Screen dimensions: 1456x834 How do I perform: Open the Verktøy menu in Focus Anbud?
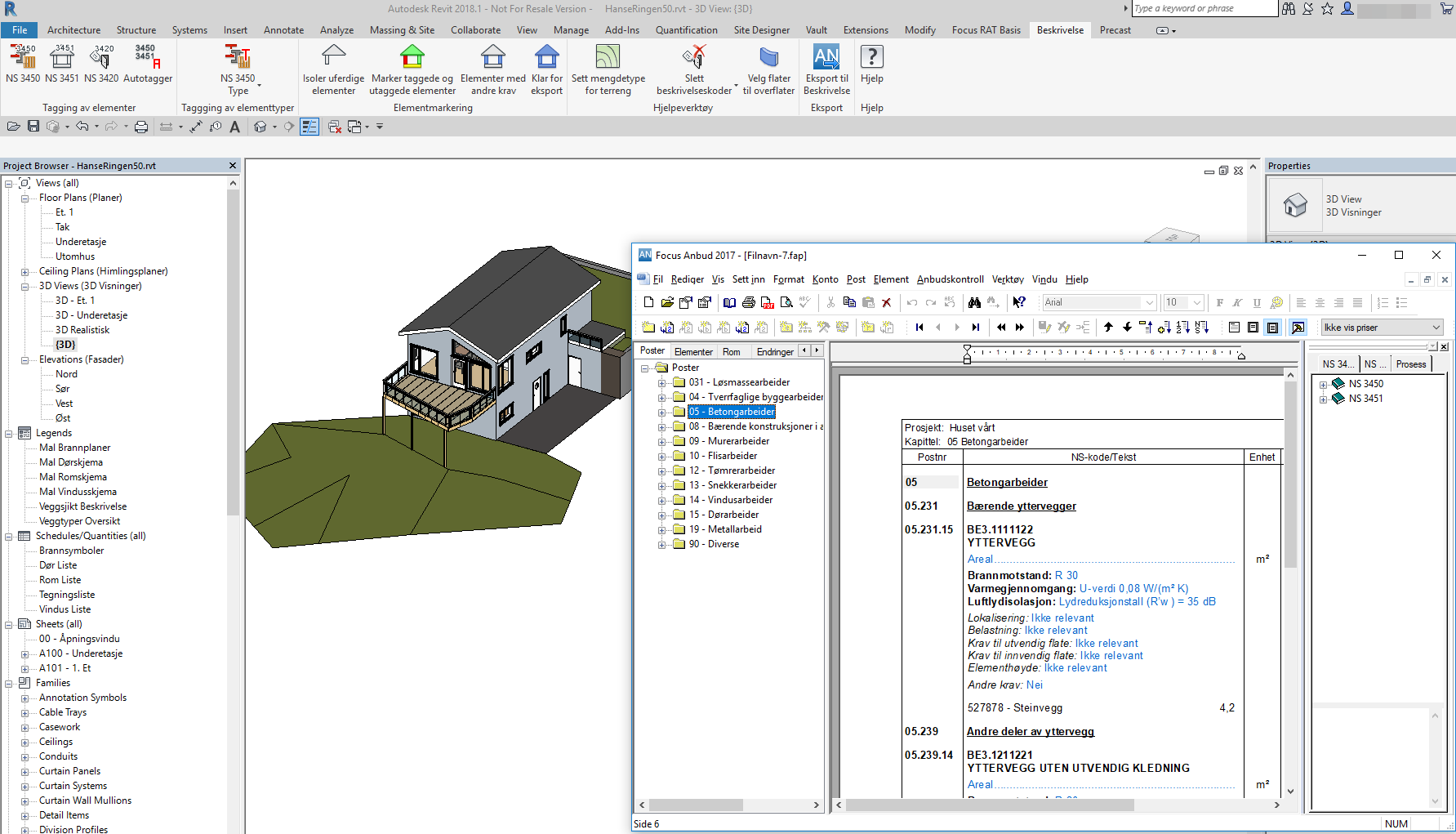[x=1008, y=279]
